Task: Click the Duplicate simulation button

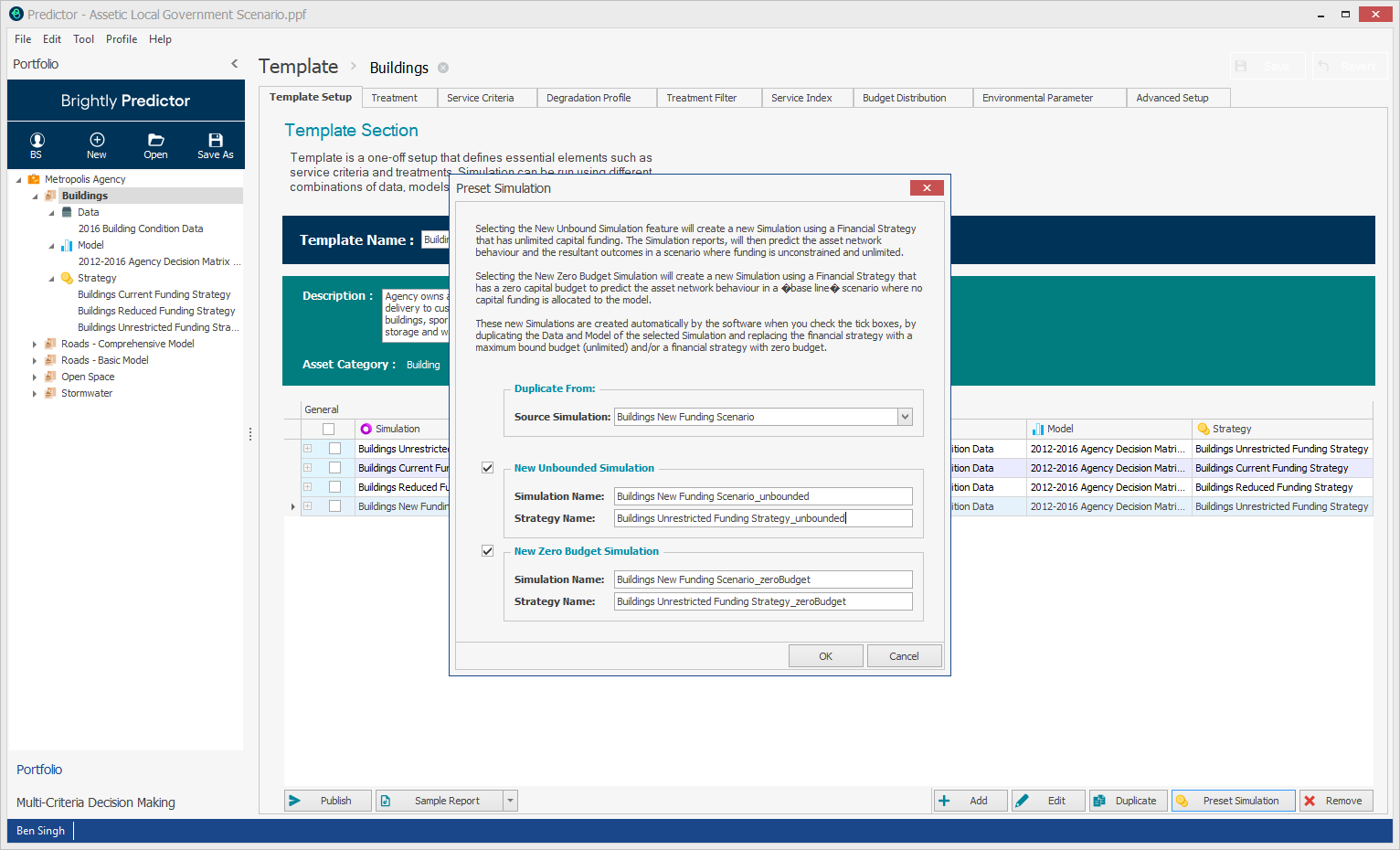Action: pos(1127,801)
